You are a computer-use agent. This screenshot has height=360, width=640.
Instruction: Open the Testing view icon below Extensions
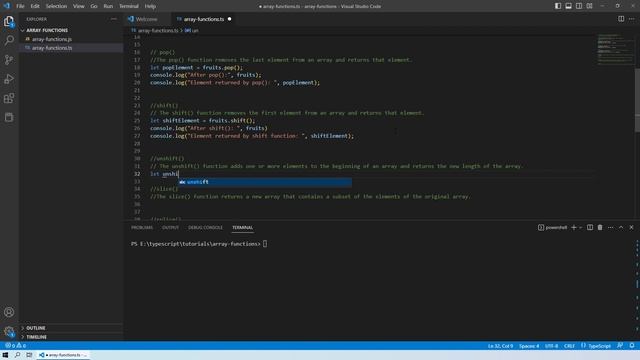pyautogui.click(x=9, y=118)
